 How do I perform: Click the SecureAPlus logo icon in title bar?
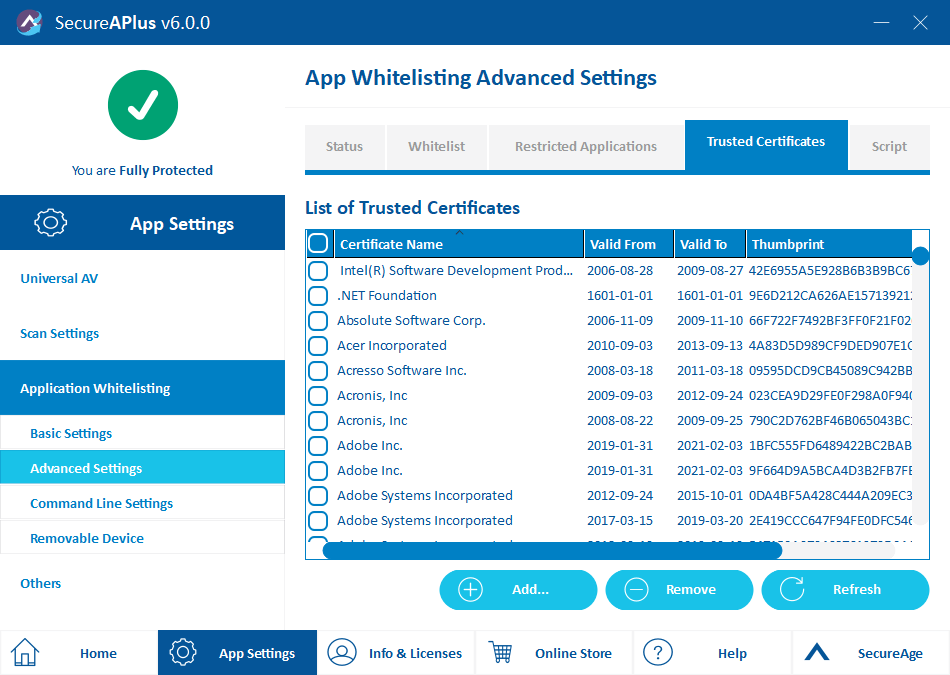pos(28,22)
